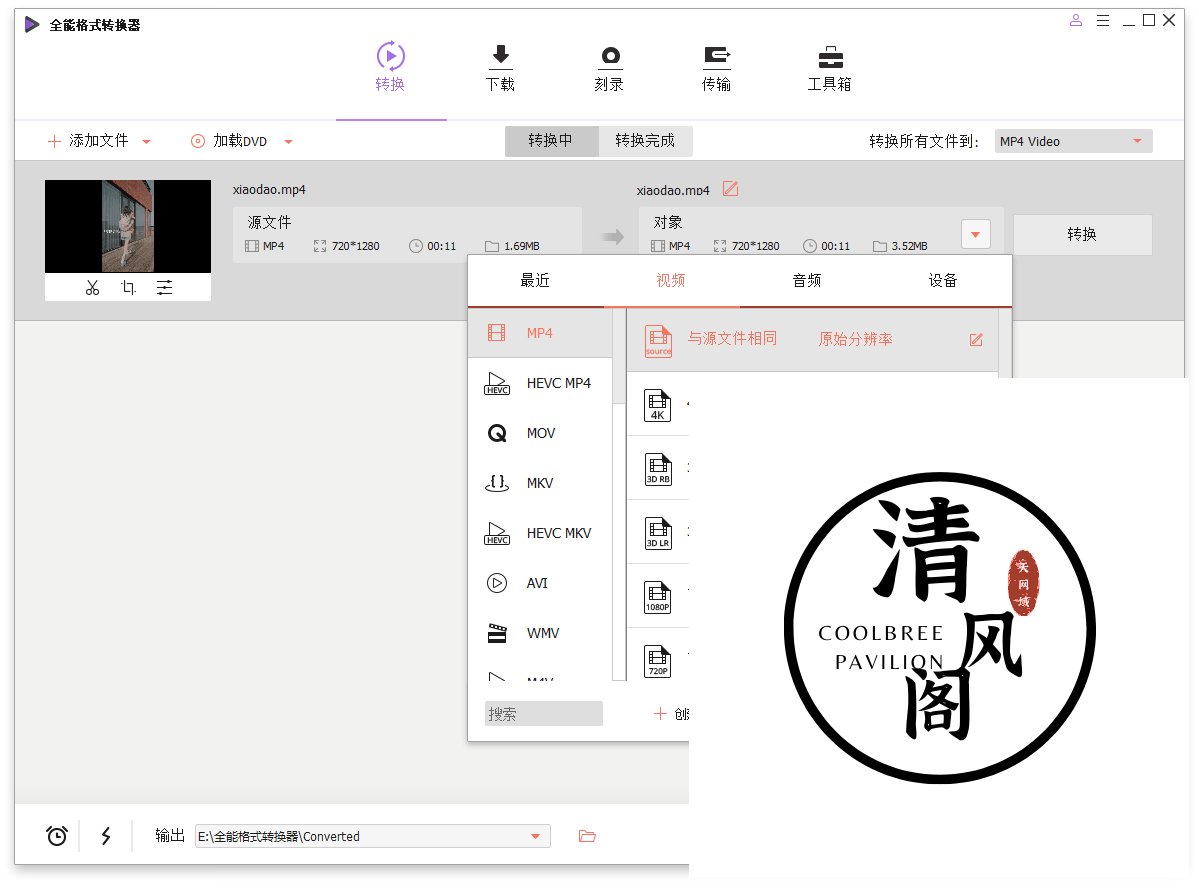Open the MP4 Video output format dropdown

point(1073,141)
